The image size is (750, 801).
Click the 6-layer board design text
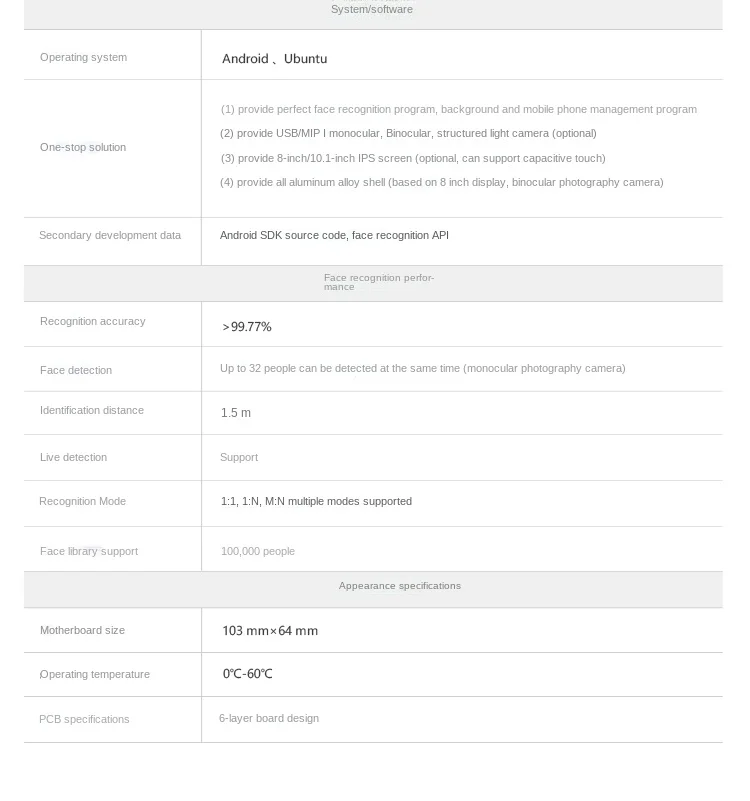[269, 719]
